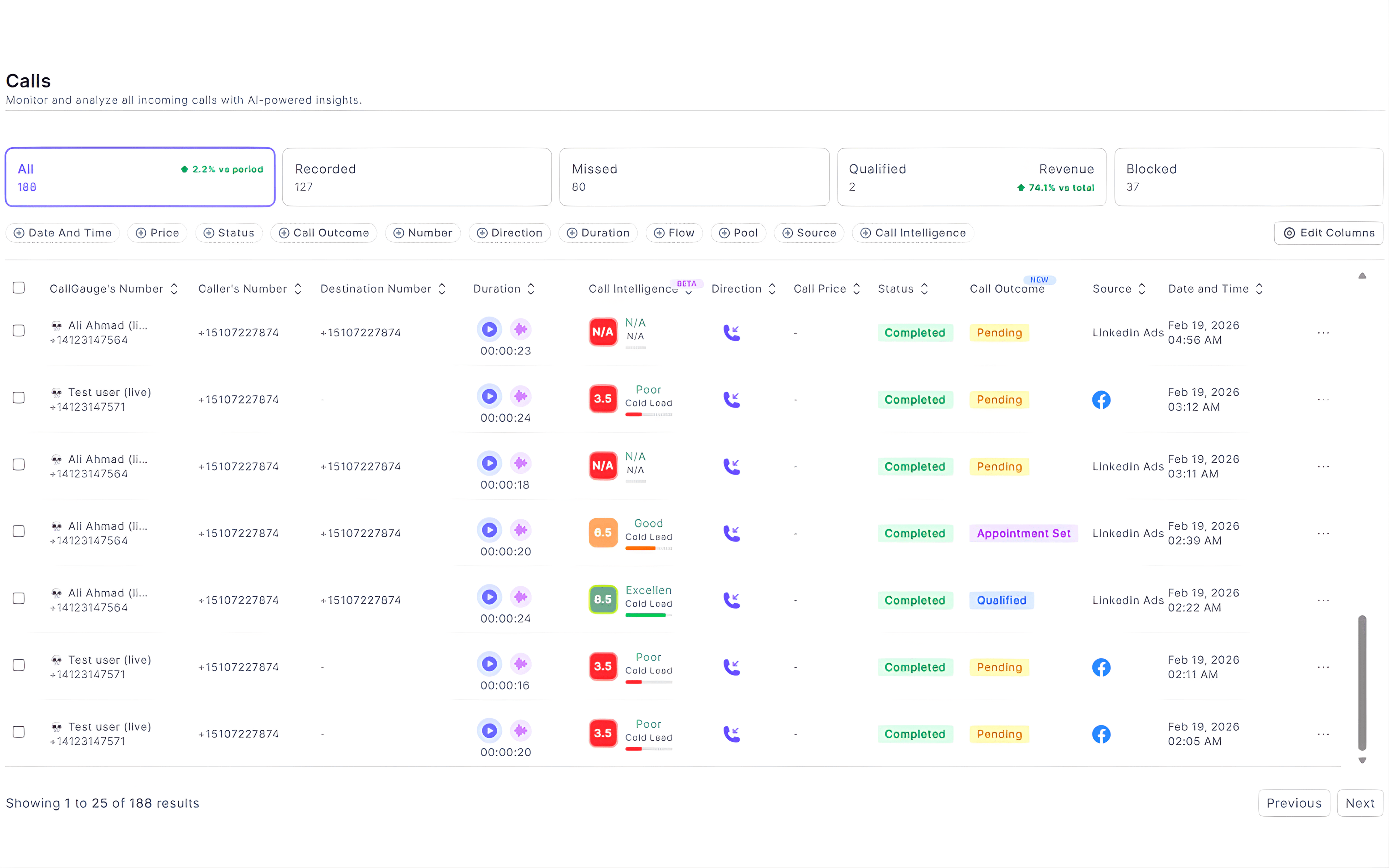Click the incoming call direction icon on the second row

pos(731,399)
